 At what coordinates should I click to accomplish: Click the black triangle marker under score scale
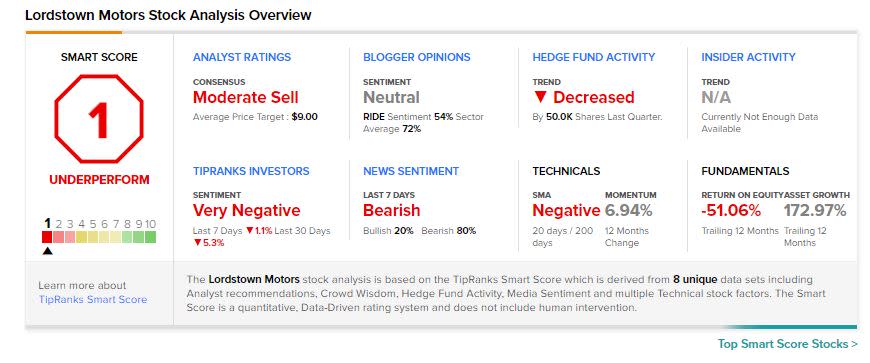[48, 251]
